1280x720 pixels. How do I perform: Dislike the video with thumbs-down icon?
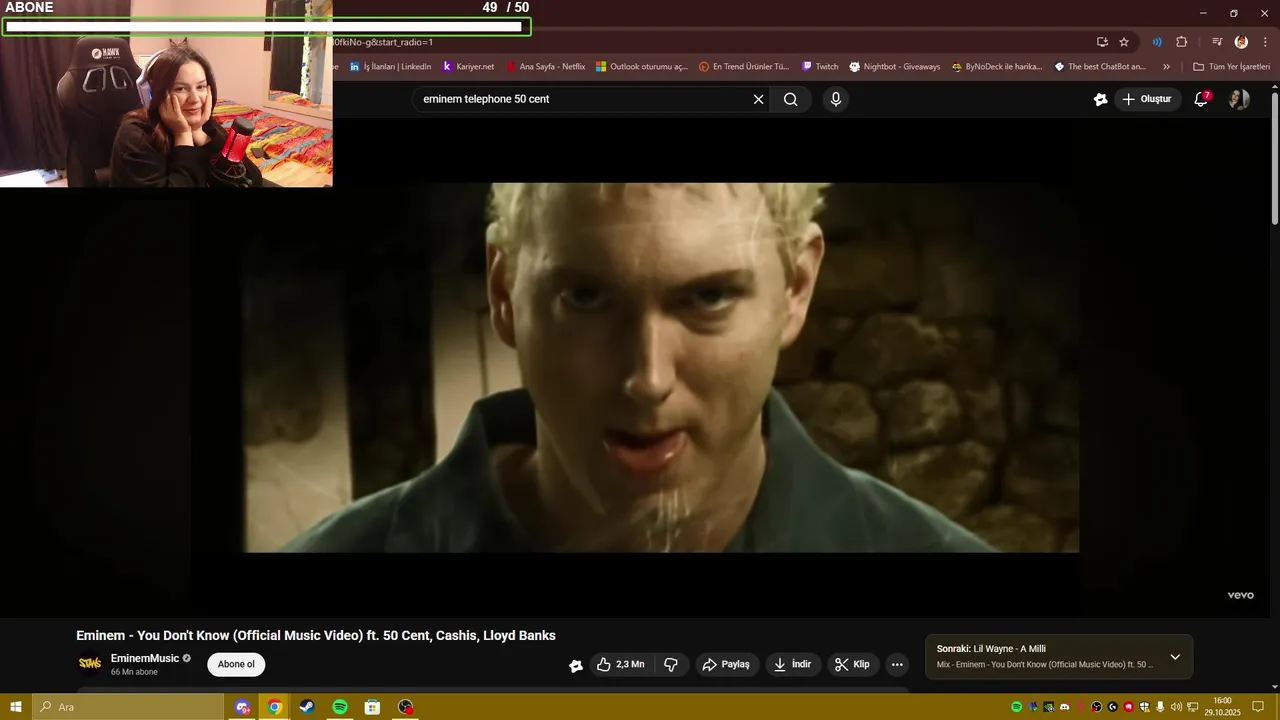tap(671, 664)
